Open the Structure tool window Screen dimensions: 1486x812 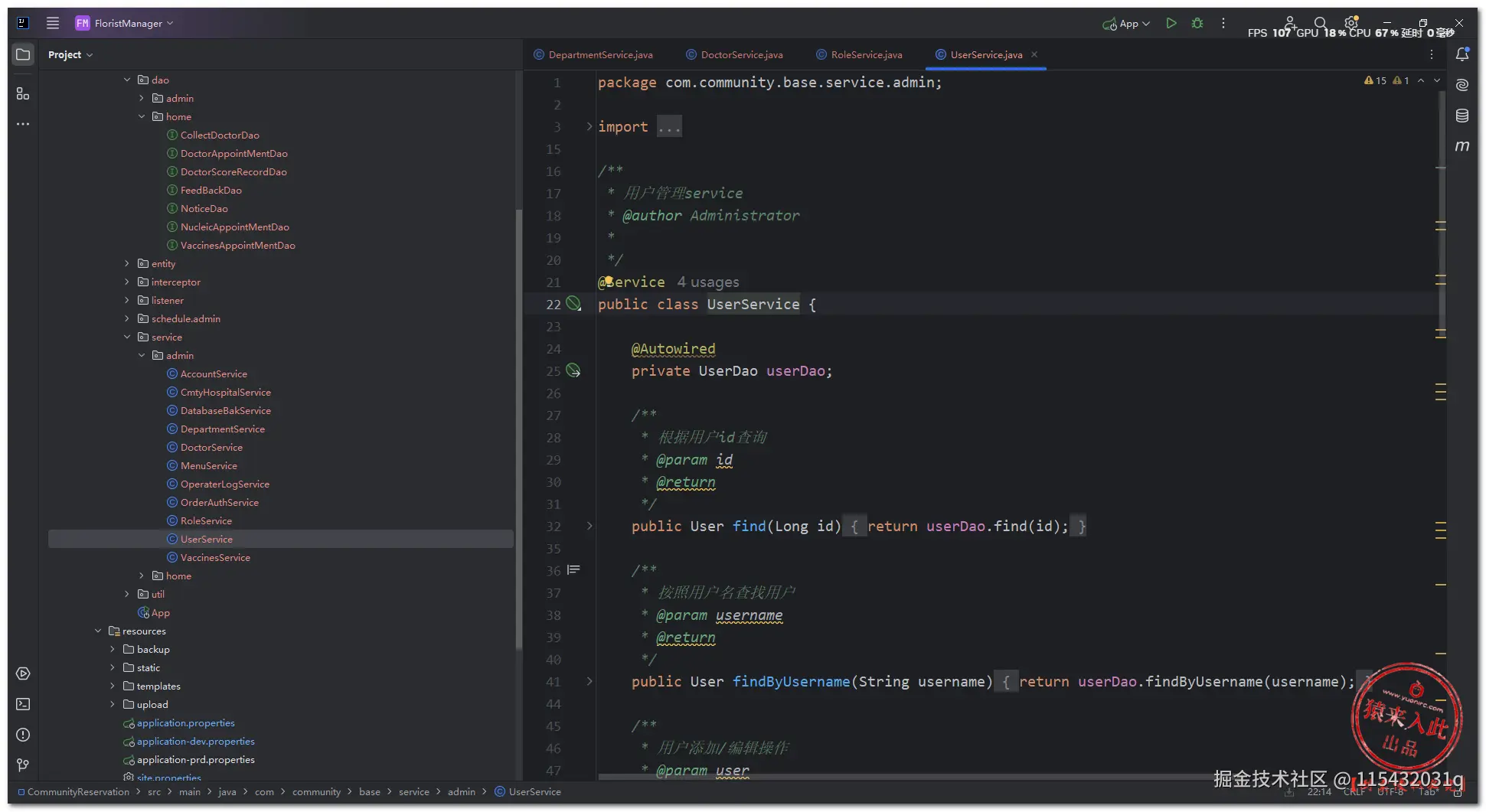tap(23, 93)
